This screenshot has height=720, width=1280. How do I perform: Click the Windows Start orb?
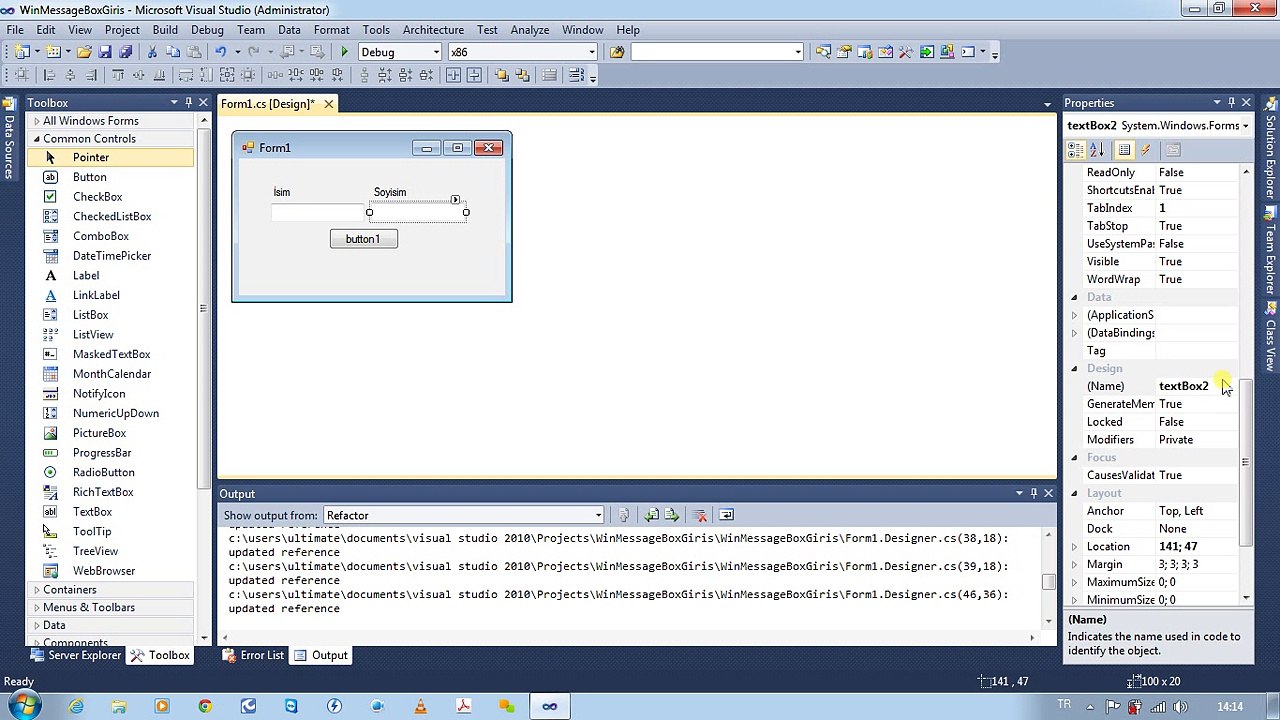pyautogui.click(x=24, y=706)
